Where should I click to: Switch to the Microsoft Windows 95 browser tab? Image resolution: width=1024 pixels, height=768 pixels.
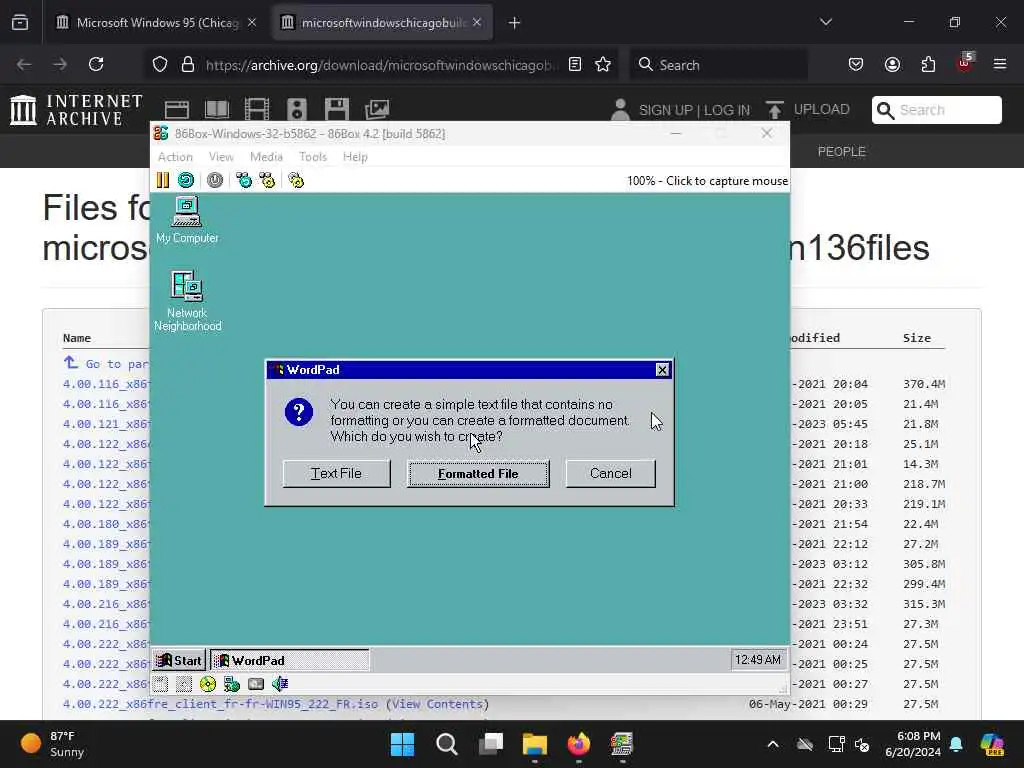(x=157, y=23)
